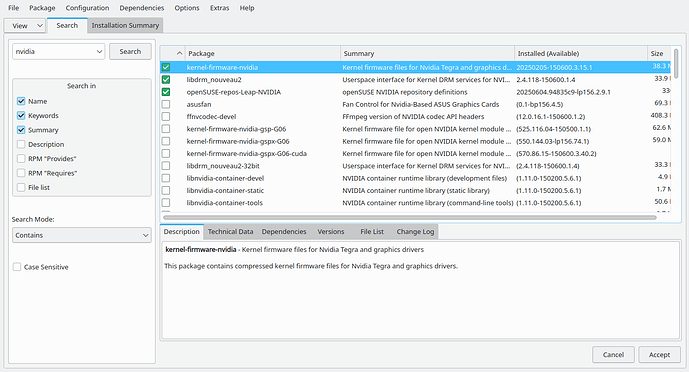Toggle install status of kernel-firmware-nvidia
This screenshot has width=689, height=372.
click(166, 67)
